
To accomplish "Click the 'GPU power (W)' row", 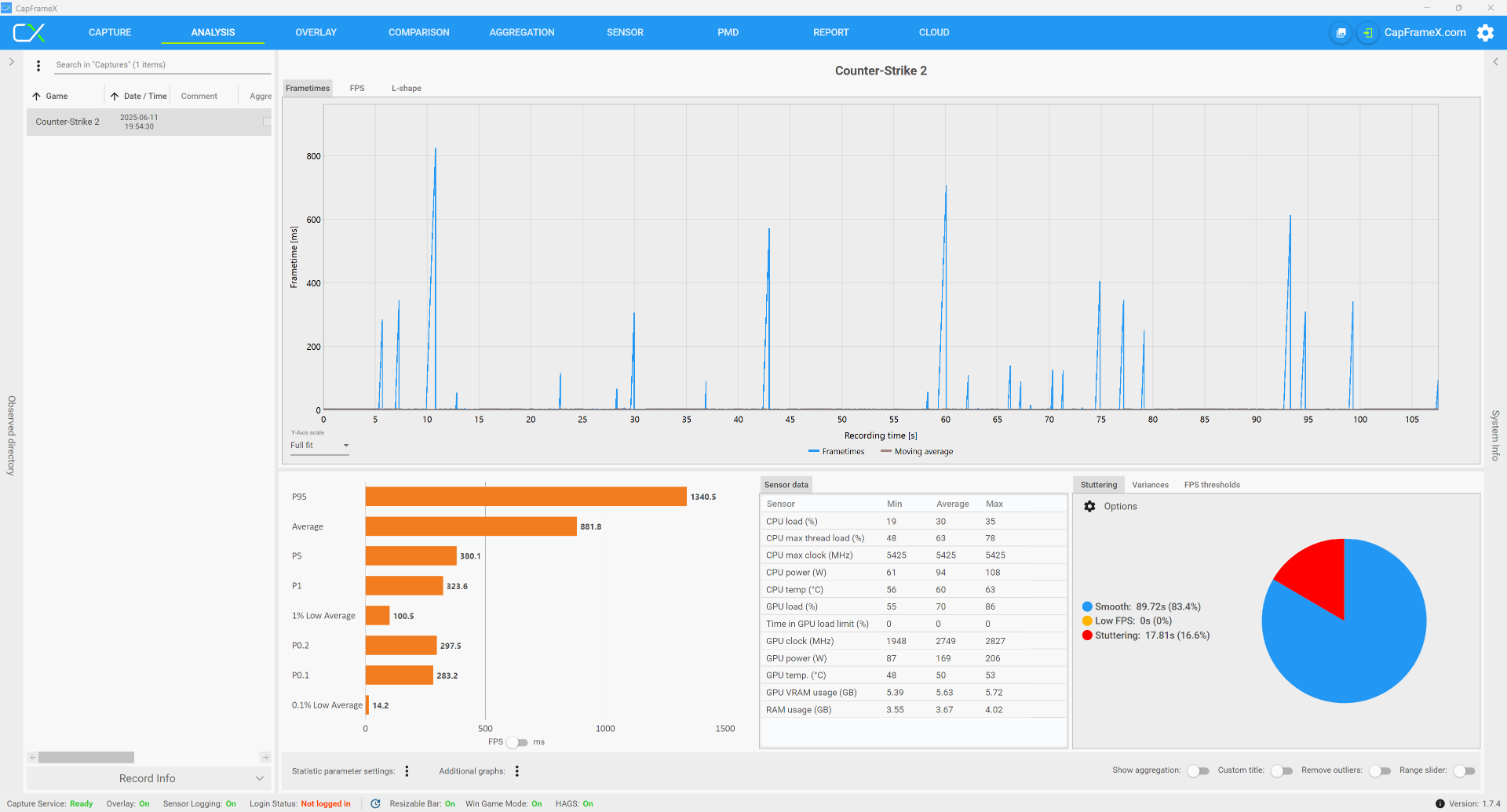I will tap(914, 658).
